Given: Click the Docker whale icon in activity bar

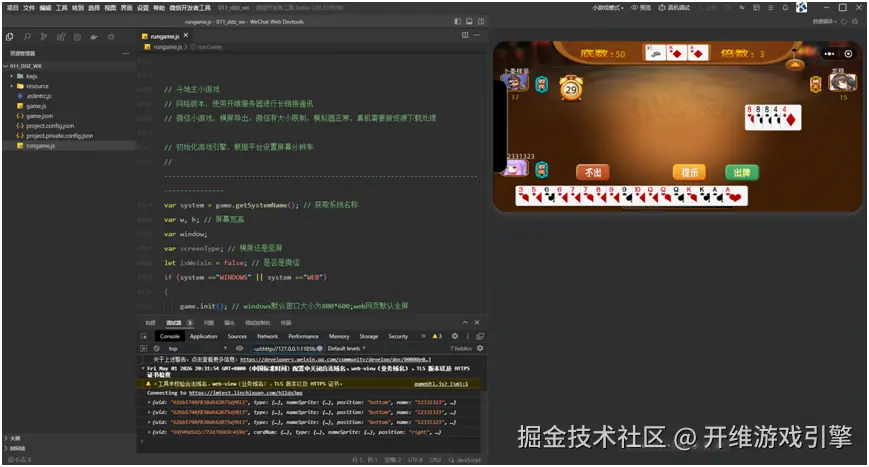Looking at the screenshot, I should (x=94, y=37).
